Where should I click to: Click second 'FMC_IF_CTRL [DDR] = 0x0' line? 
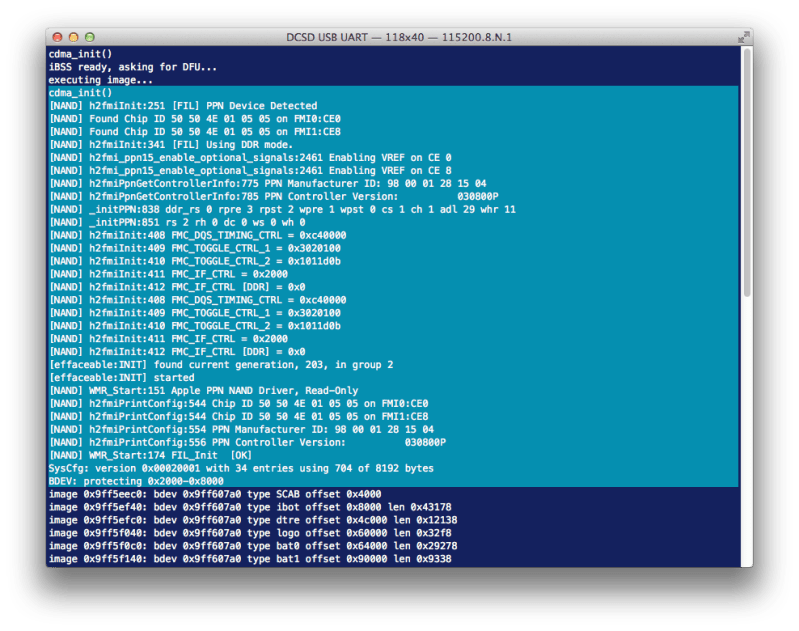pyautogui.click(x=177, y=352)
